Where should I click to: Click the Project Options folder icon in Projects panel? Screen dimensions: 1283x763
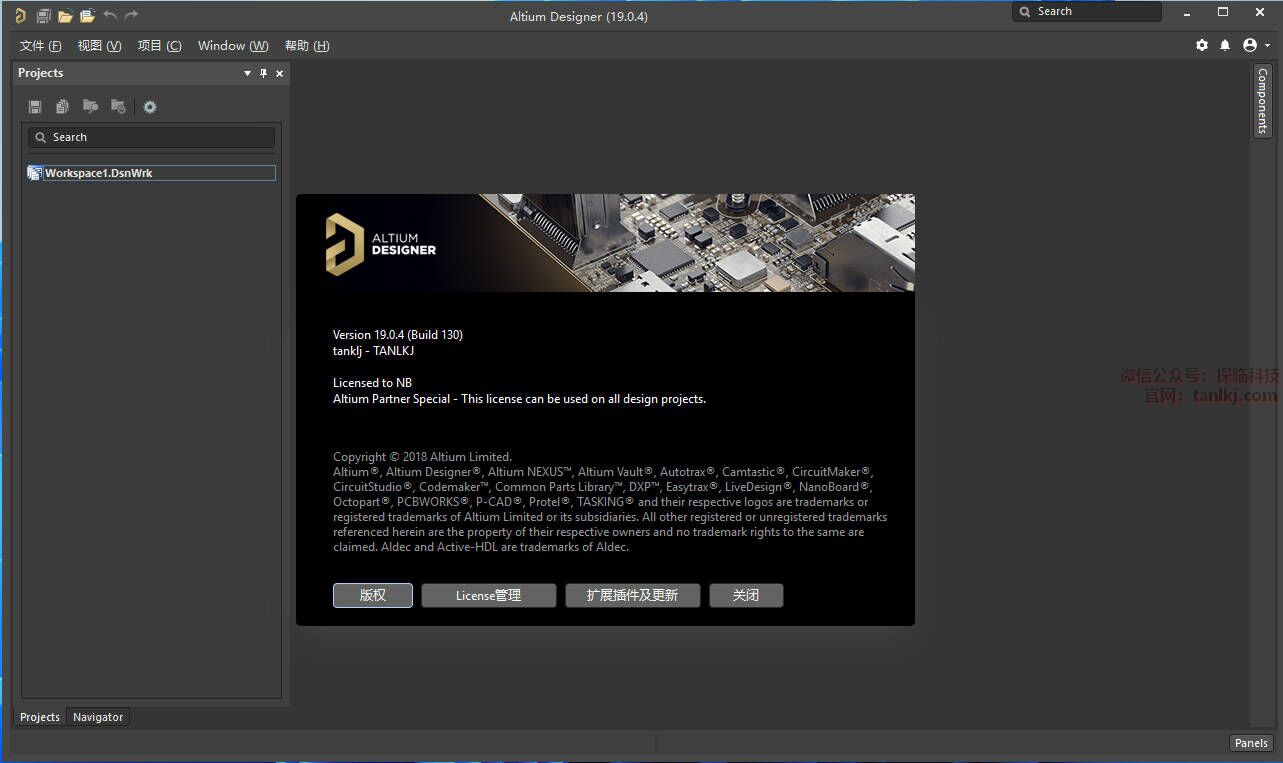pos(90,106)
